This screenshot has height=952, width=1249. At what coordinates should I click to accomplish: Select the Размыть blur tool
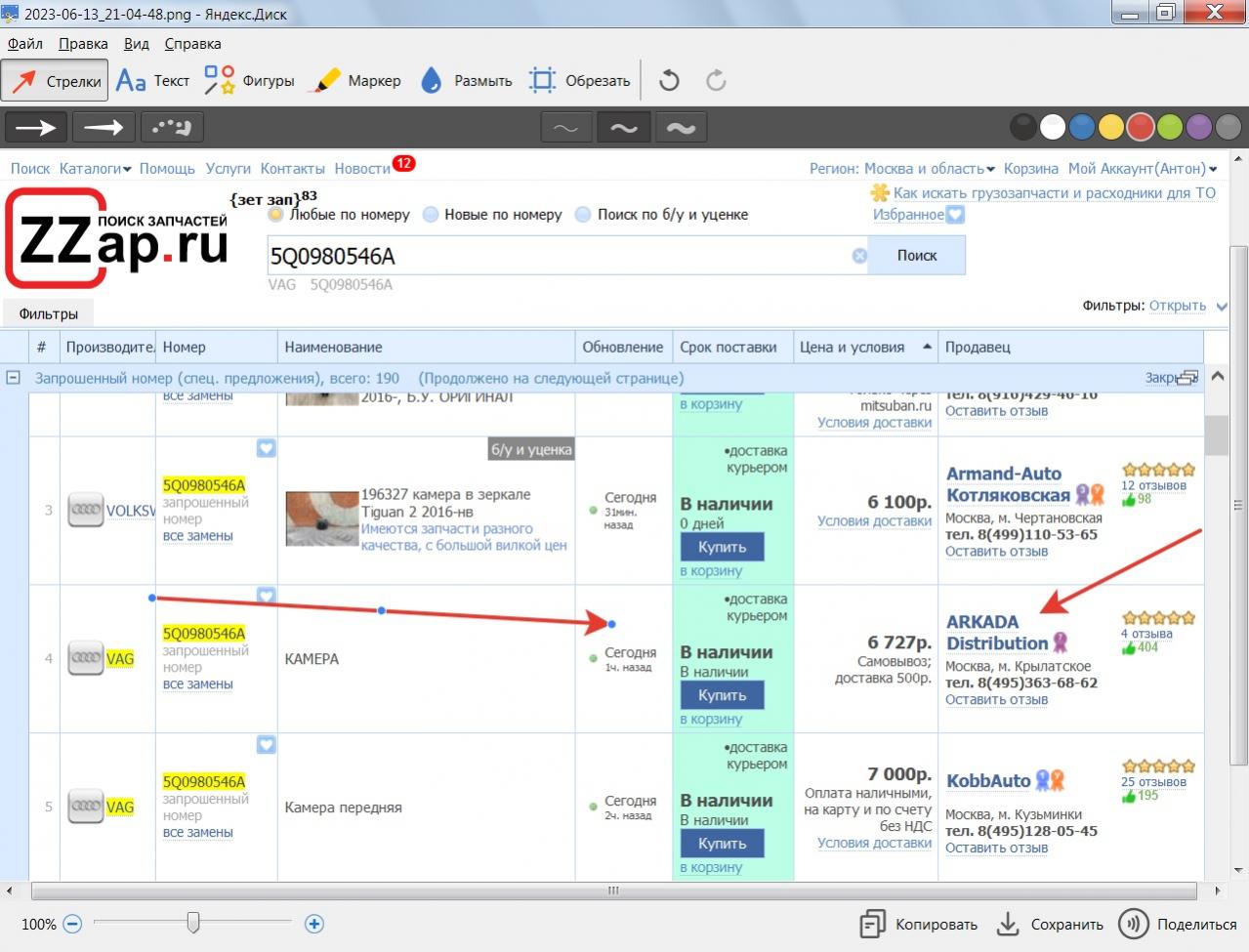(466, 81)
